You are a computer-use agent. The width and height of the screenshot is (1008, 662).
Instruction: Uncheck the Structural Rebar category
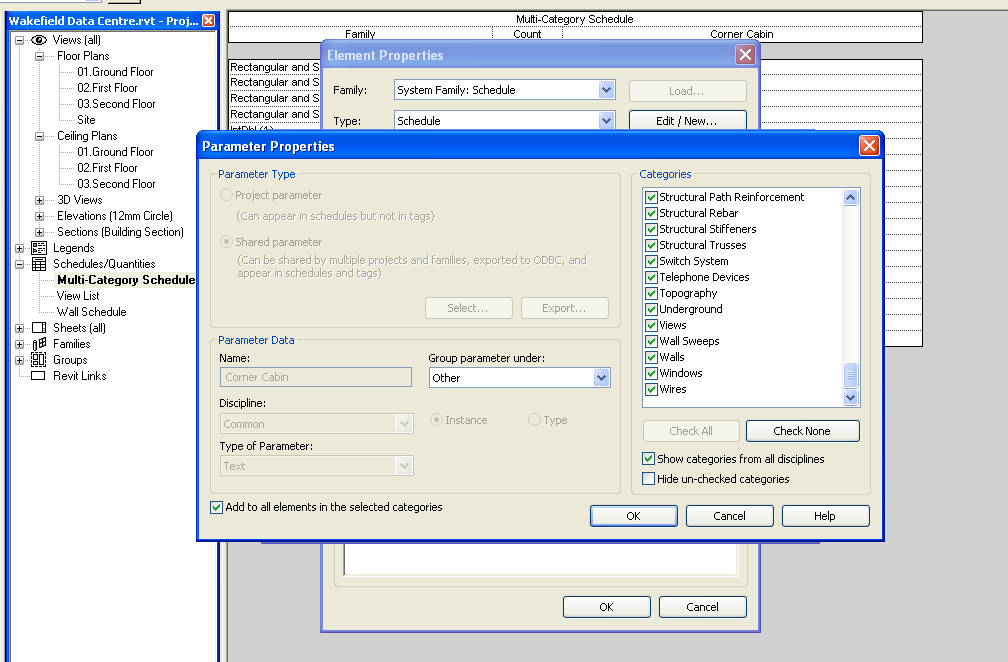pos(651,213)
